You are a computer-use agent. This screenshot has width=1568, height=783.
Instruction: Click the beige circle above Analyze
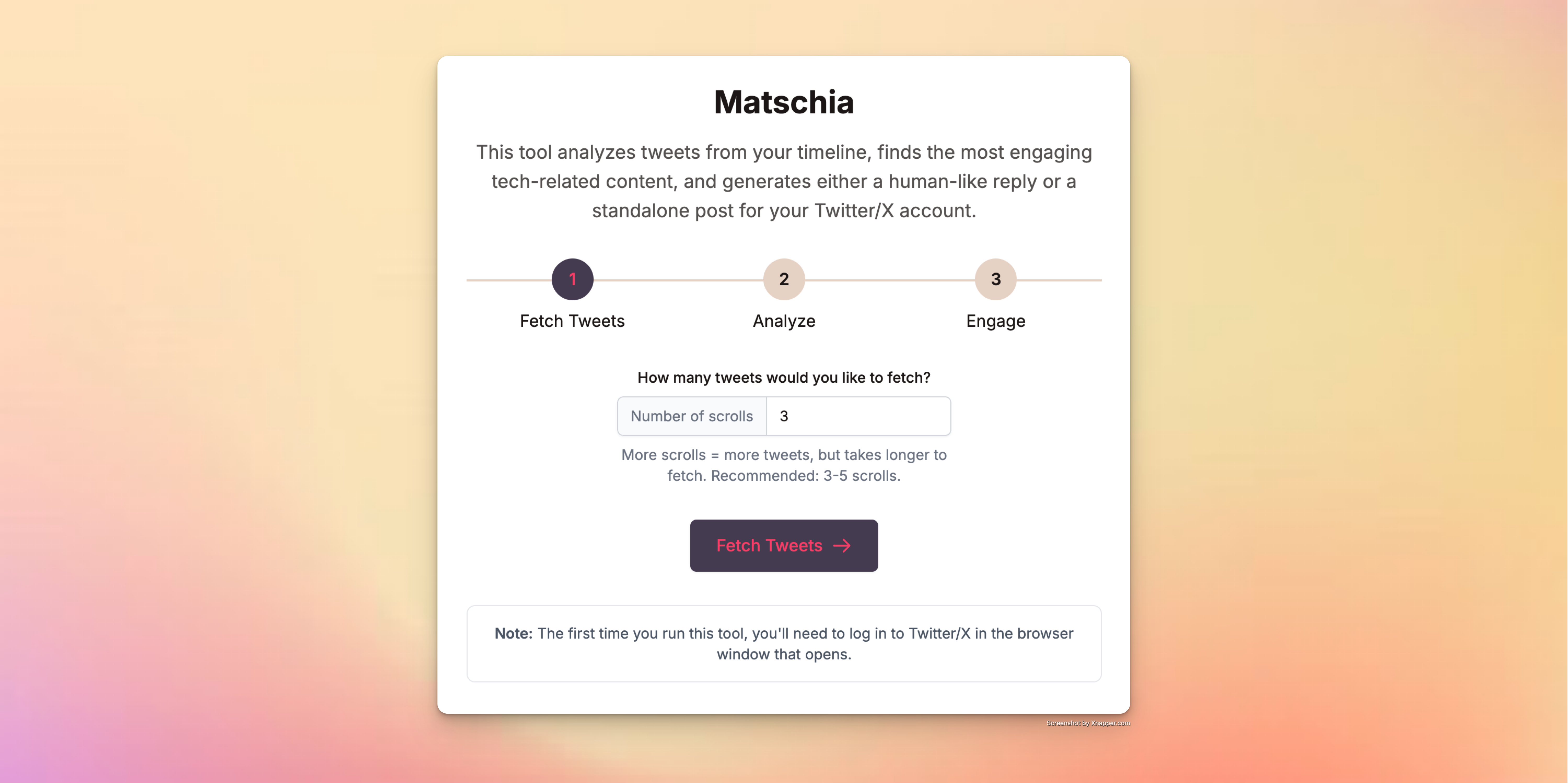(784, 279)
